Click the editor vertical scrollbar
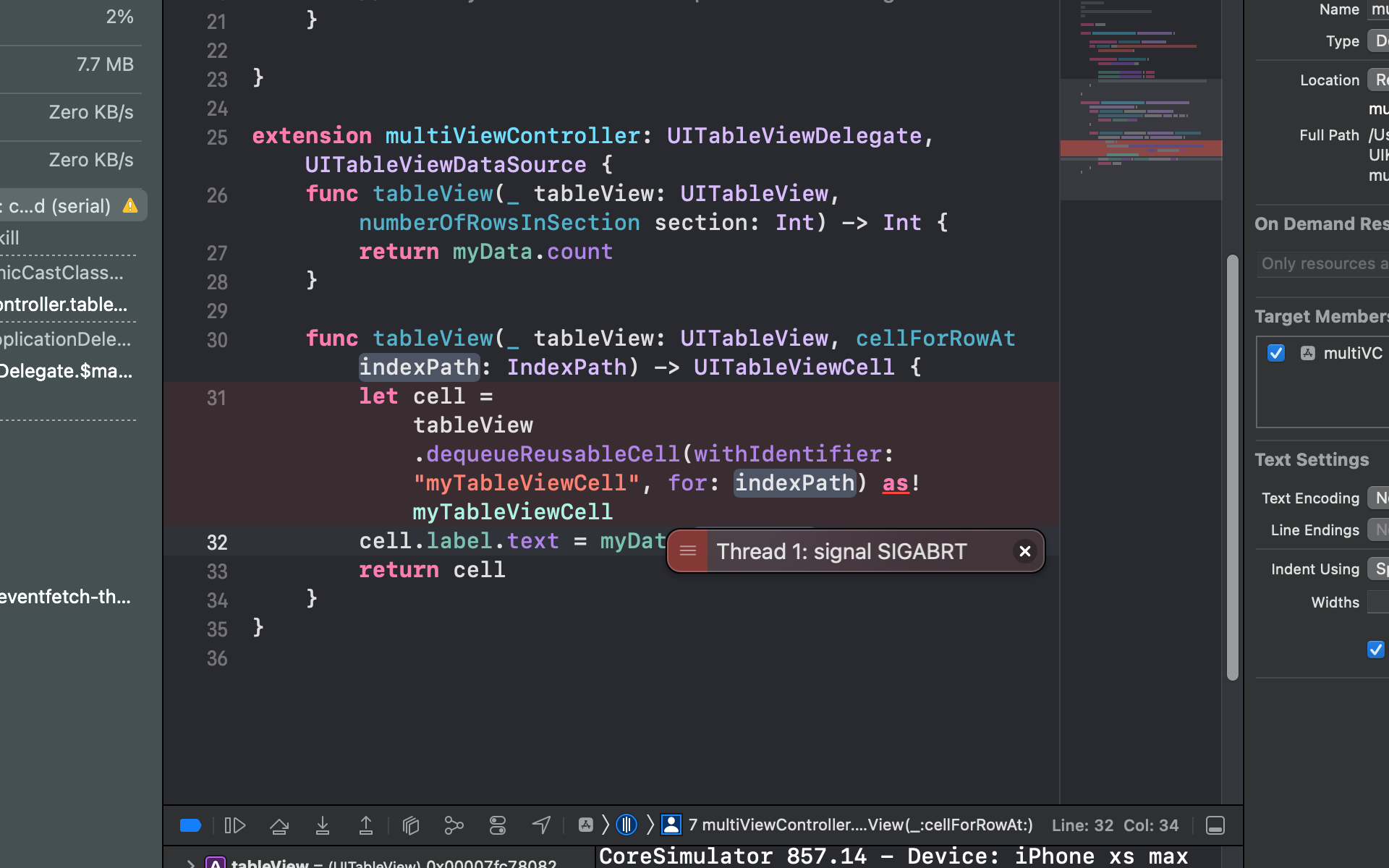This screenshot has height=868, width=1389. (1233, 467)
